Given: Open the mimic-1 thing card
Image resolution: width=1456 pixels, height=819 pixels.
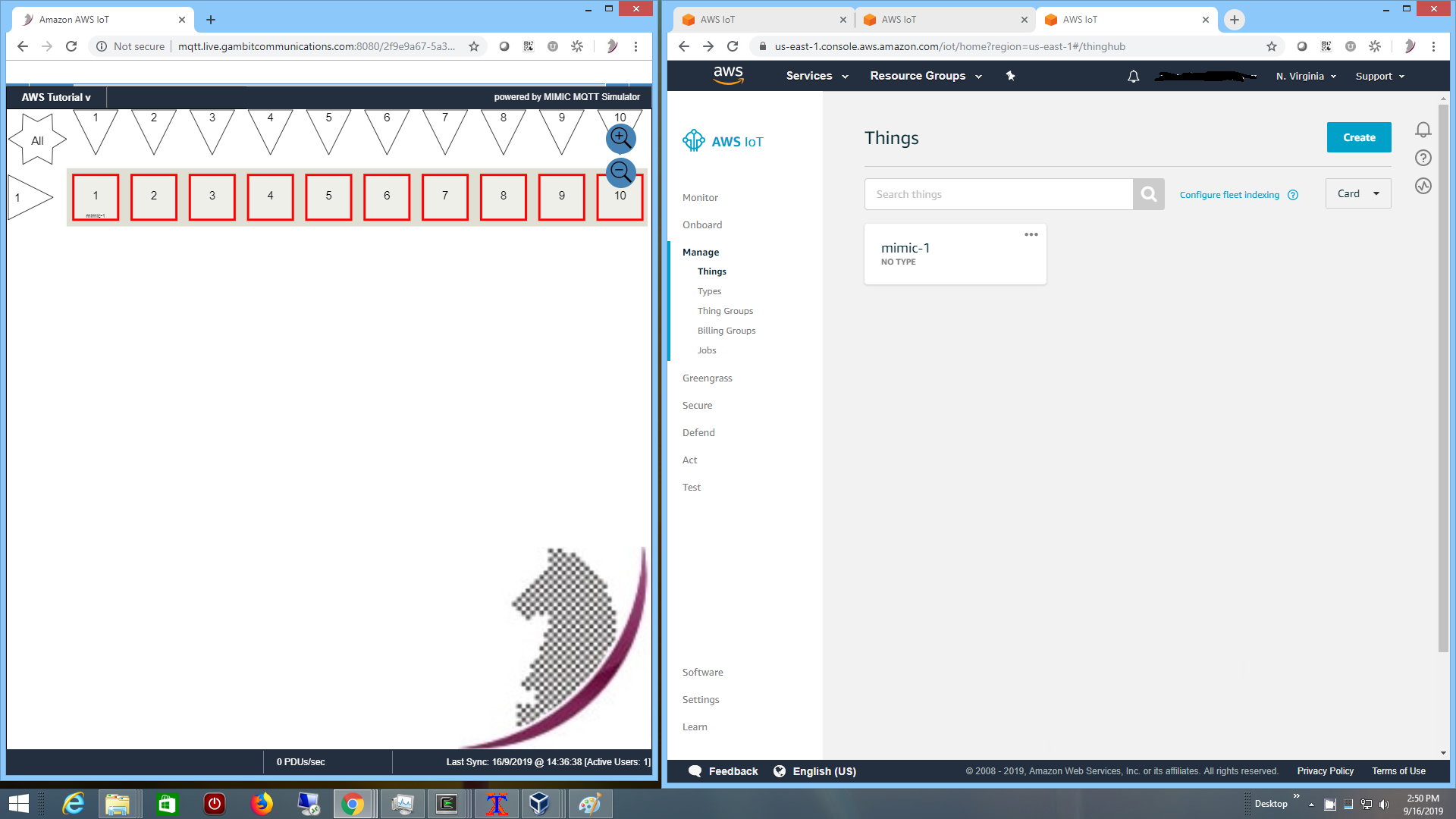Looking at the screenshot, I should coord(955,254).
